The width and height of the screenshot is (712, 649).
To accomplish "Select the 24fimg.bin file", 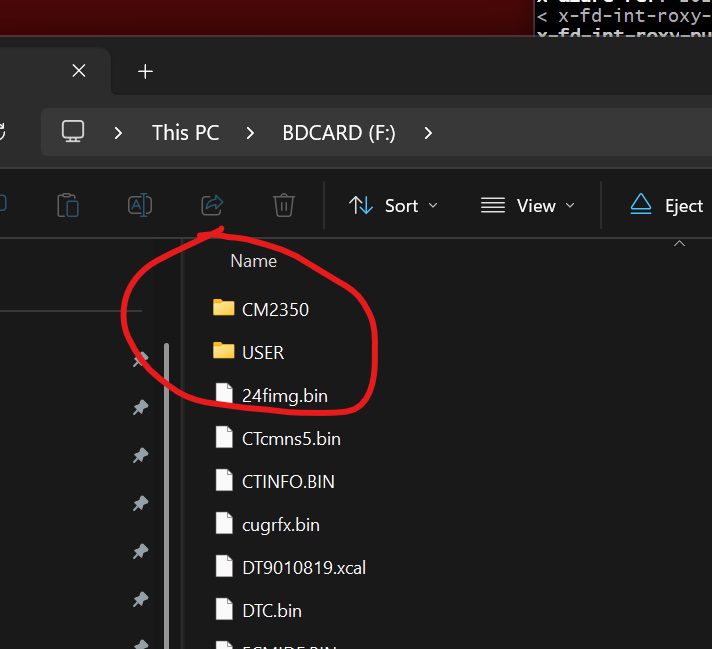I will coord(284,395).
